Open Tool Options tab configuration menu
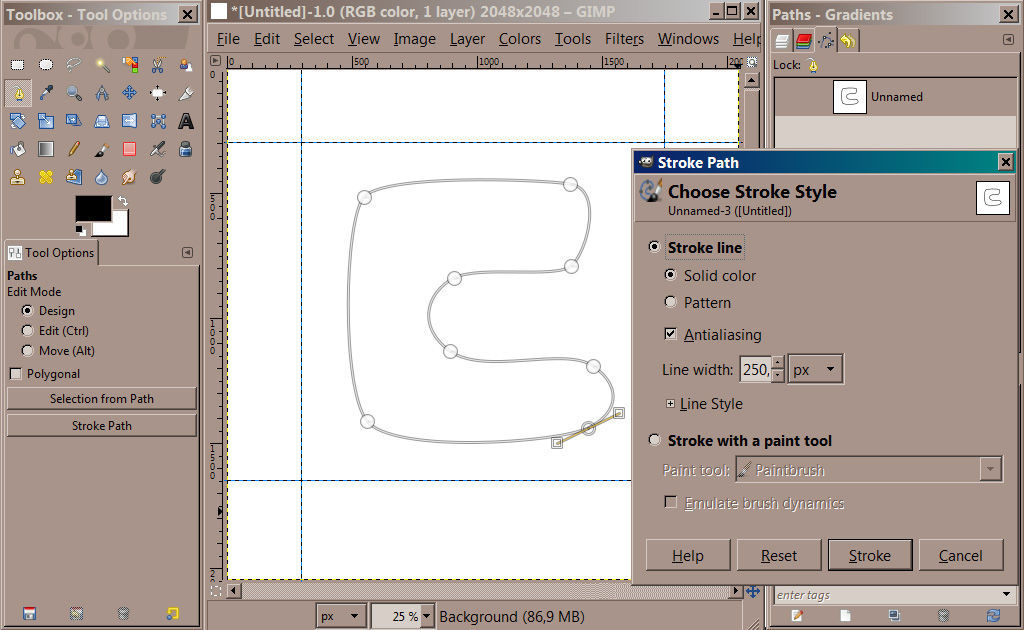 187,253
